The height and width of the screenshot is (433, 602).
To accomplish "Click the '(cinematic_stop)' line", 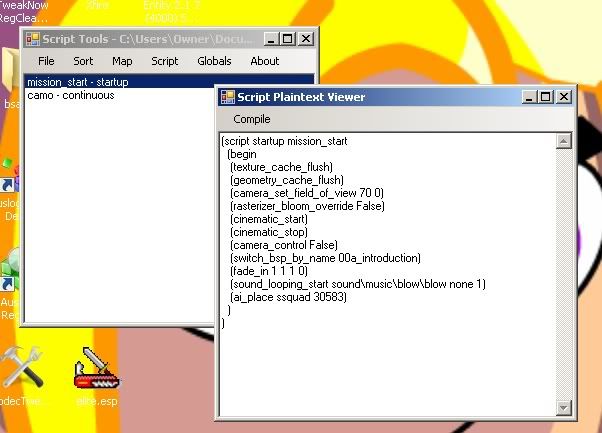I will 269,232.
